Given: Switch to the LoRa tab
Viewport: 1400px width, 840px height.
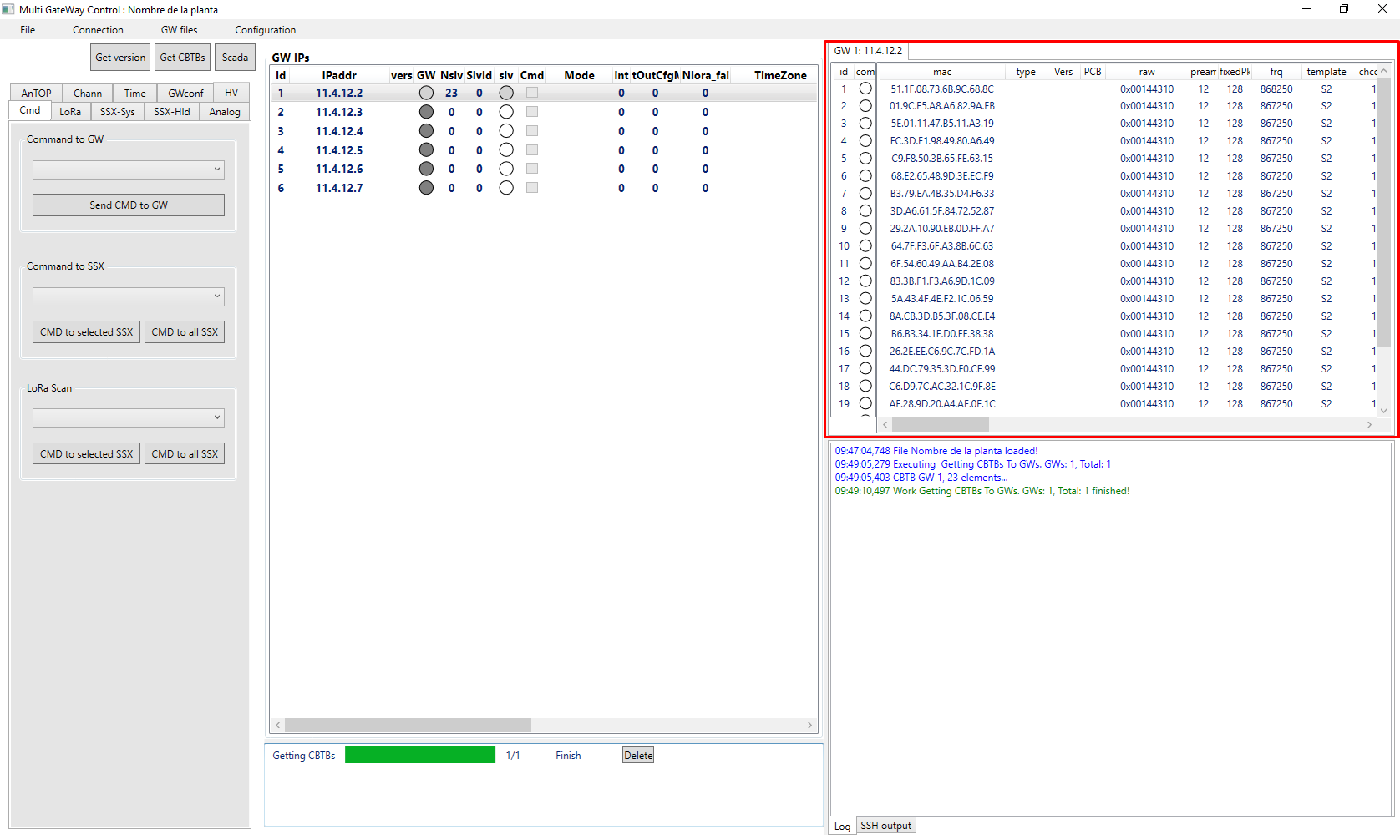Looking at the screenshot, I should pyautogui.click(x=71, y=110).
